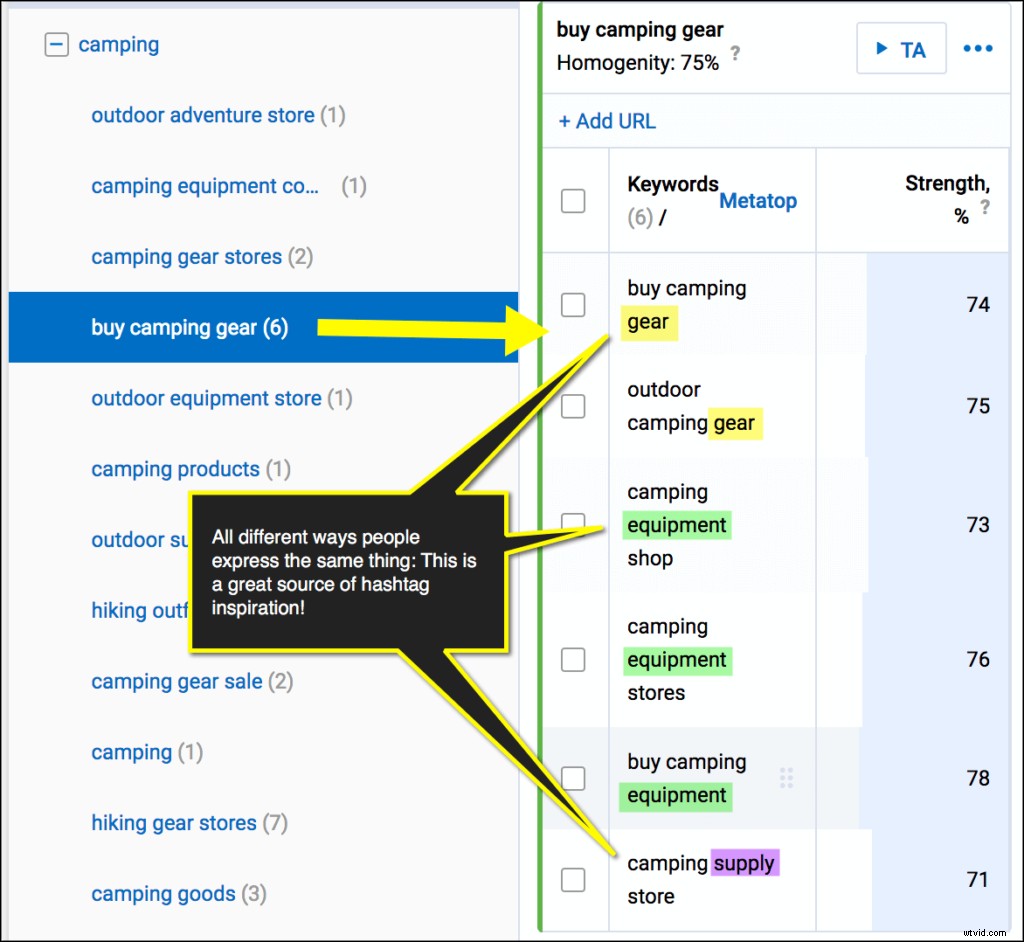
Task: Sort by Keywords column header
Action: (x=672, y=185)
